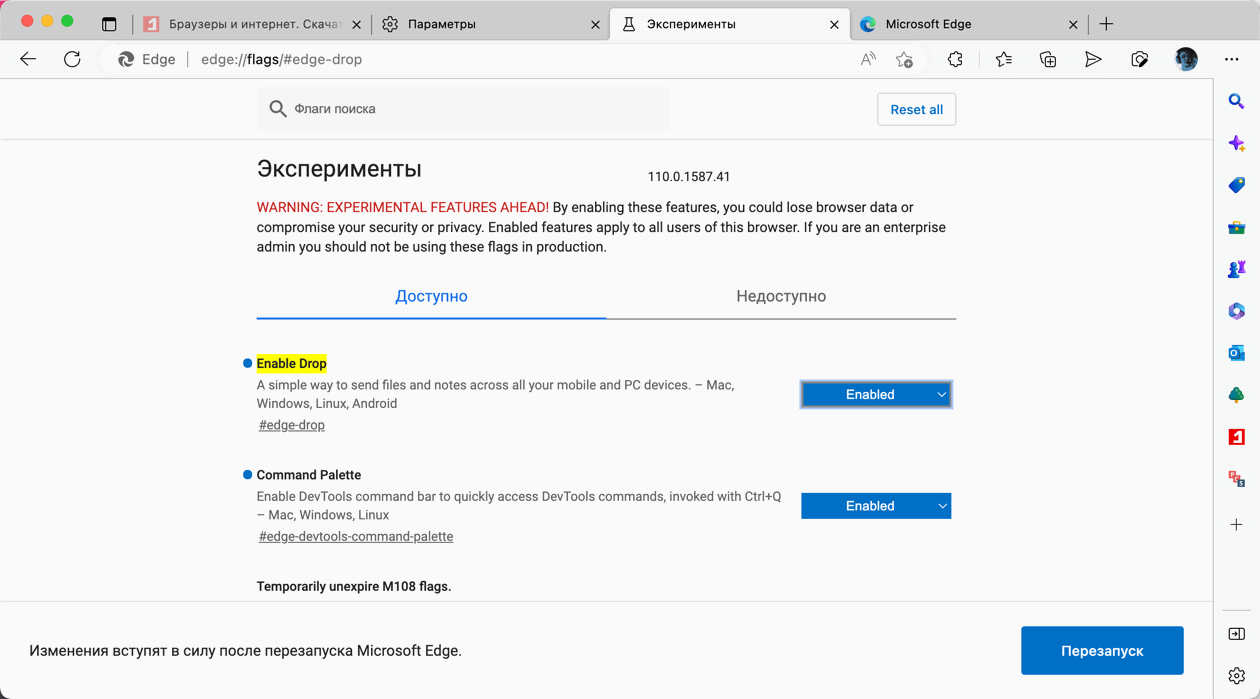The image size is (1260, 699).
Task: Open the Enable Drop state dropdown
Action: (876, 395)
